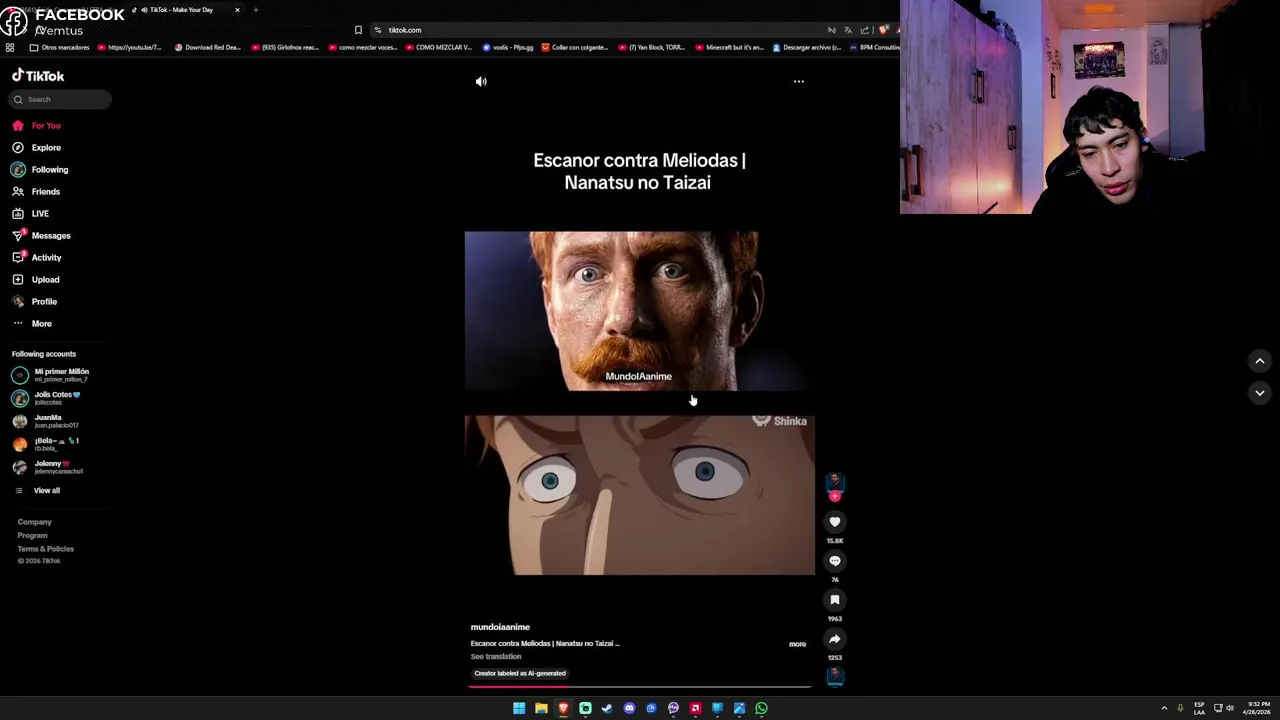Open the Friends page
1280x720 pixels.
point(37,192)
